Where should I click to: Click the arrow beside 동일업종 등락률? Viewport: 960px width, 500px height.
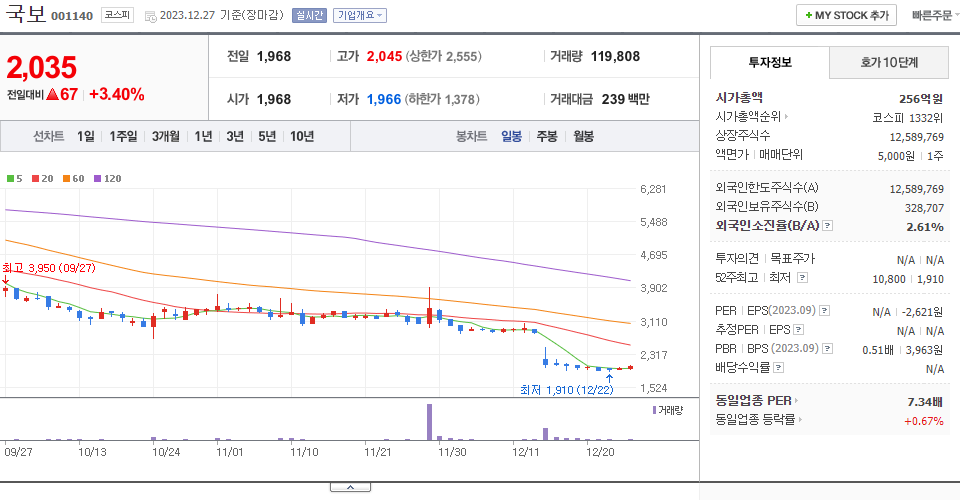[x=800, y=420]
